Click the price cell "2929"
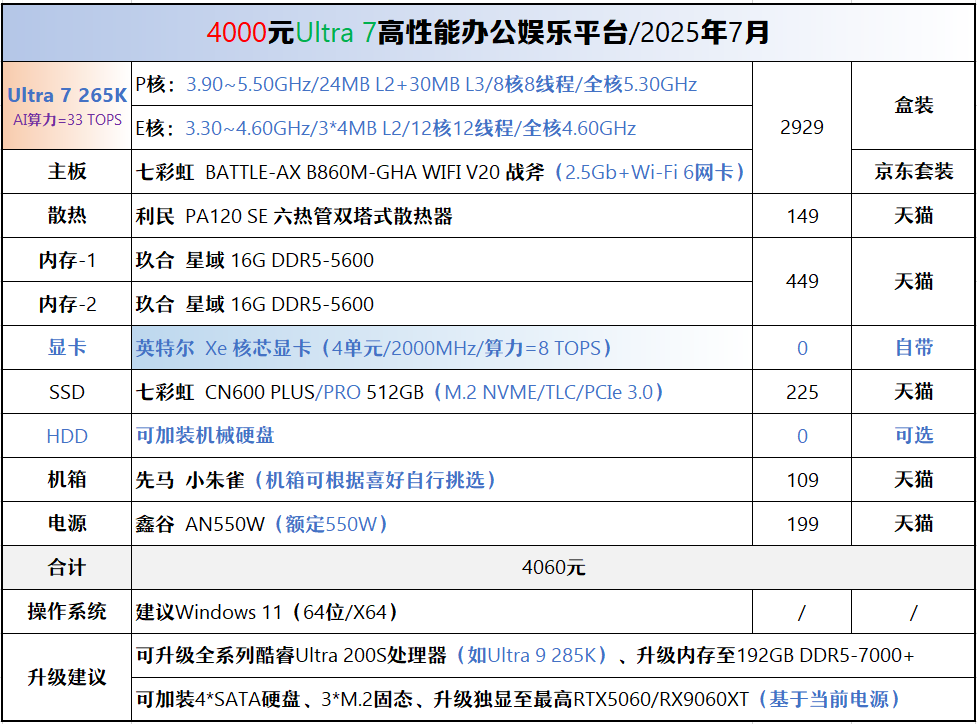Viewport: 977px width, 724px height. point(802,127)
